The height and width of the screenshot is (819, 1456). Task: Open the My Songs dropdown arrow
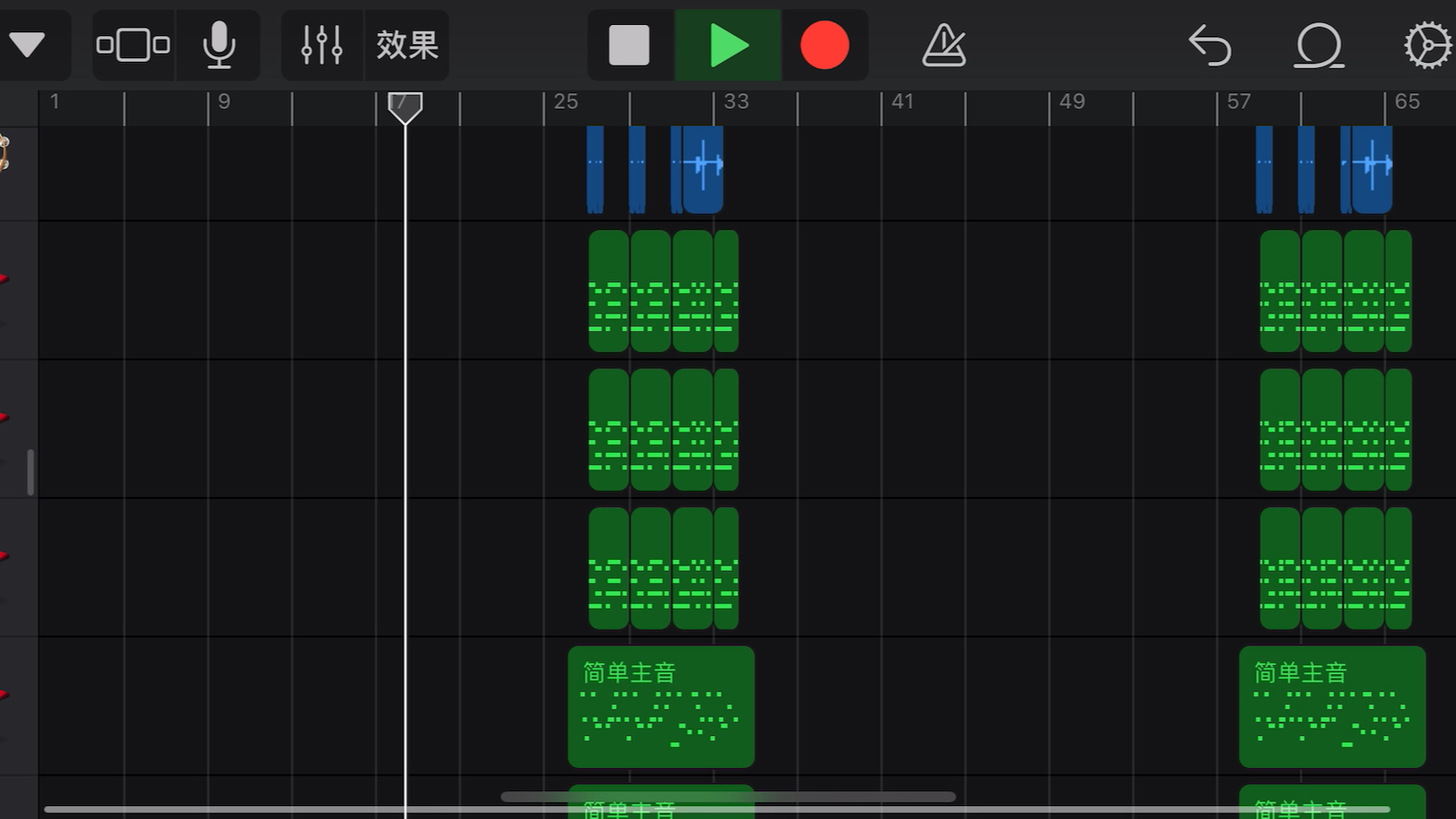27,44
